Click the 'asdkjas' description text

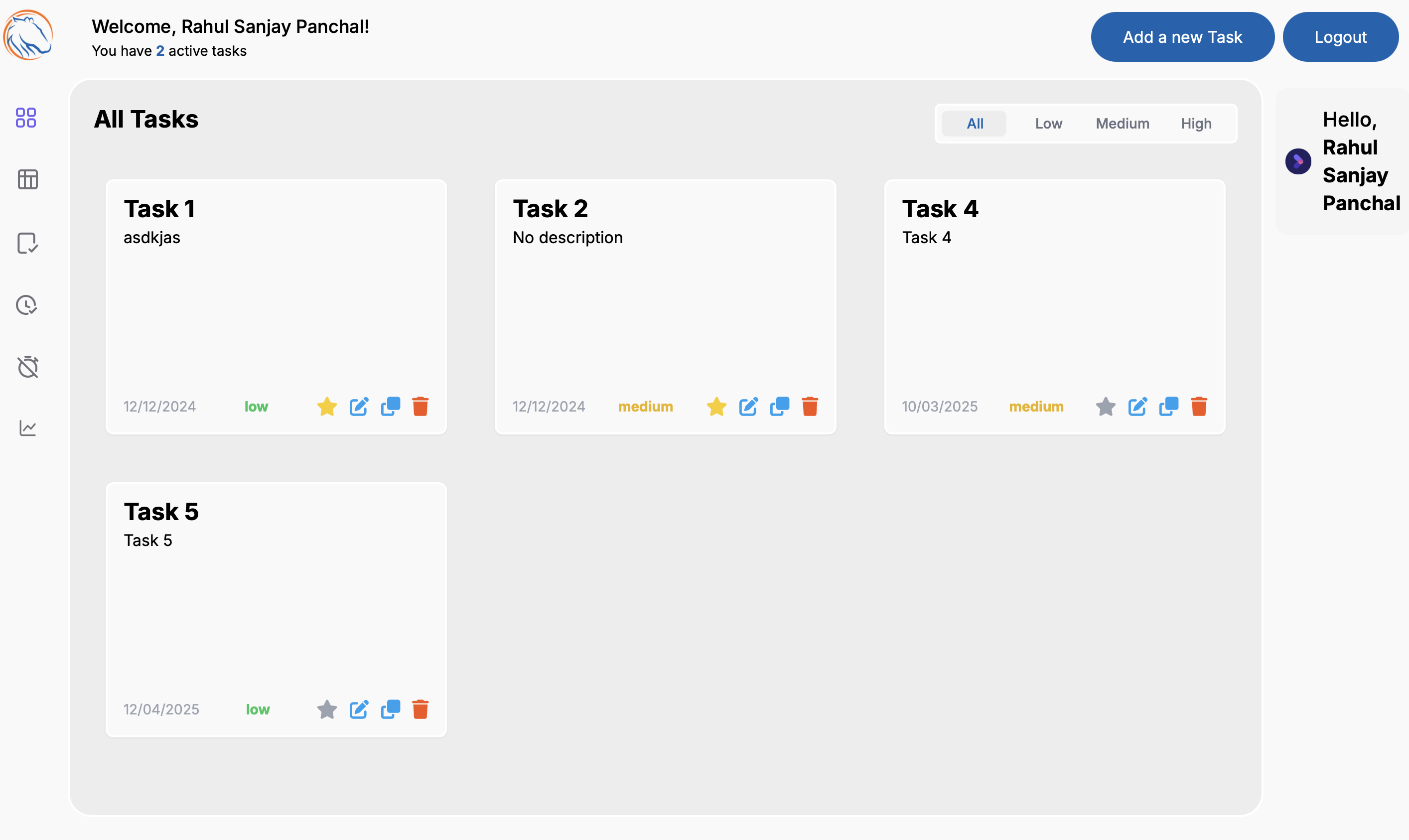click(x=151, y=238)
